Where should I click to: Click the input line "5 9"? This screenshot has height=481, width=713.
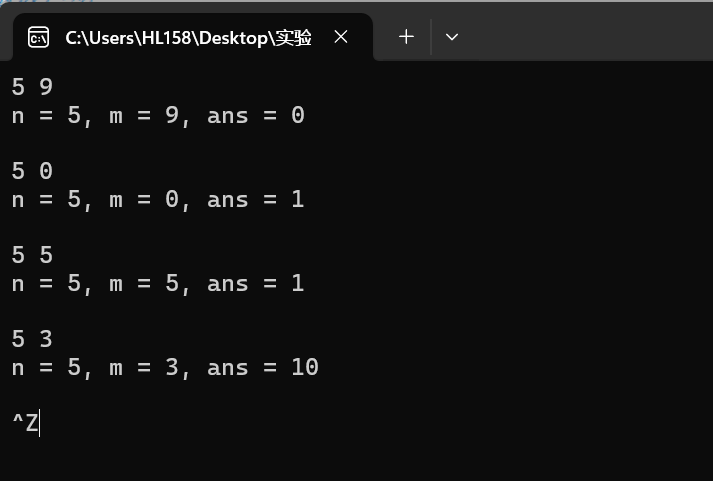32,87
